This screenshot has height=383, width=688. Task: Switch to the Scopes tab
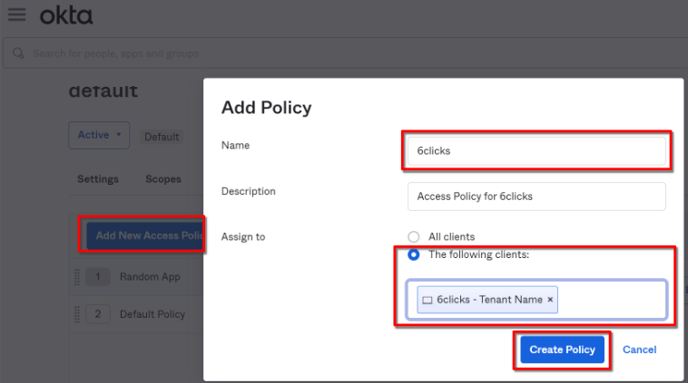click(163, 179)
